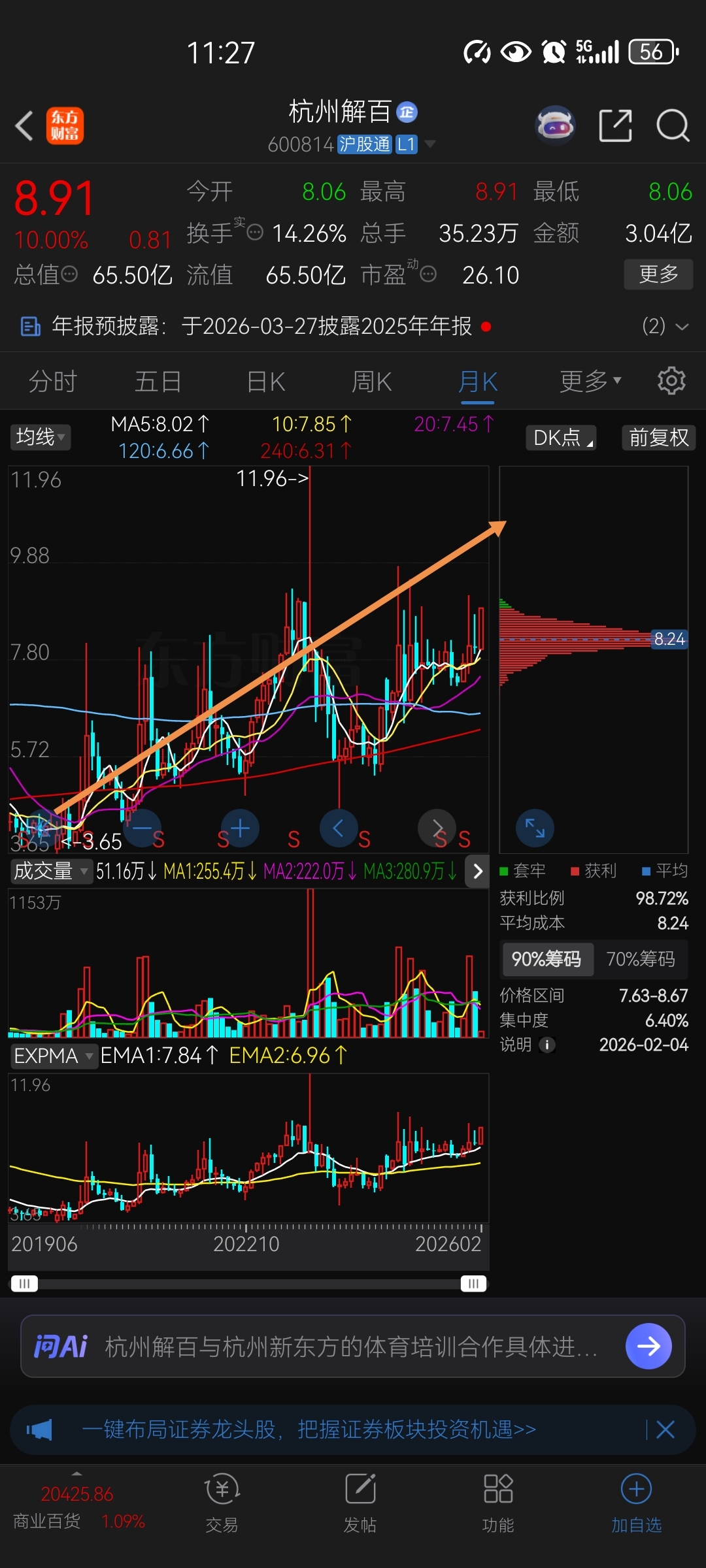Switch to 日K tab
This screenshot has width=706, height=1568.
click(x=266, y=381)
